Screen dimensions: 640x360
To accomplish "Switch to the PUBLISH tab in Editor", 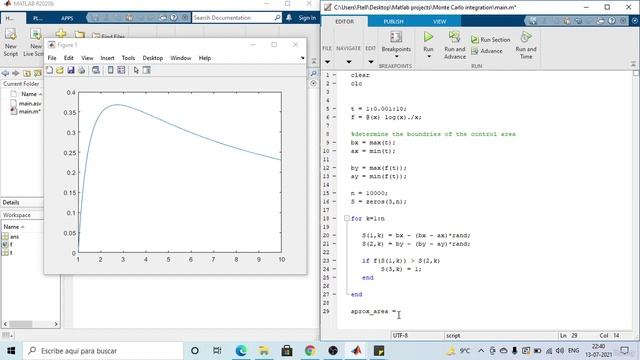I will (393, 22).
